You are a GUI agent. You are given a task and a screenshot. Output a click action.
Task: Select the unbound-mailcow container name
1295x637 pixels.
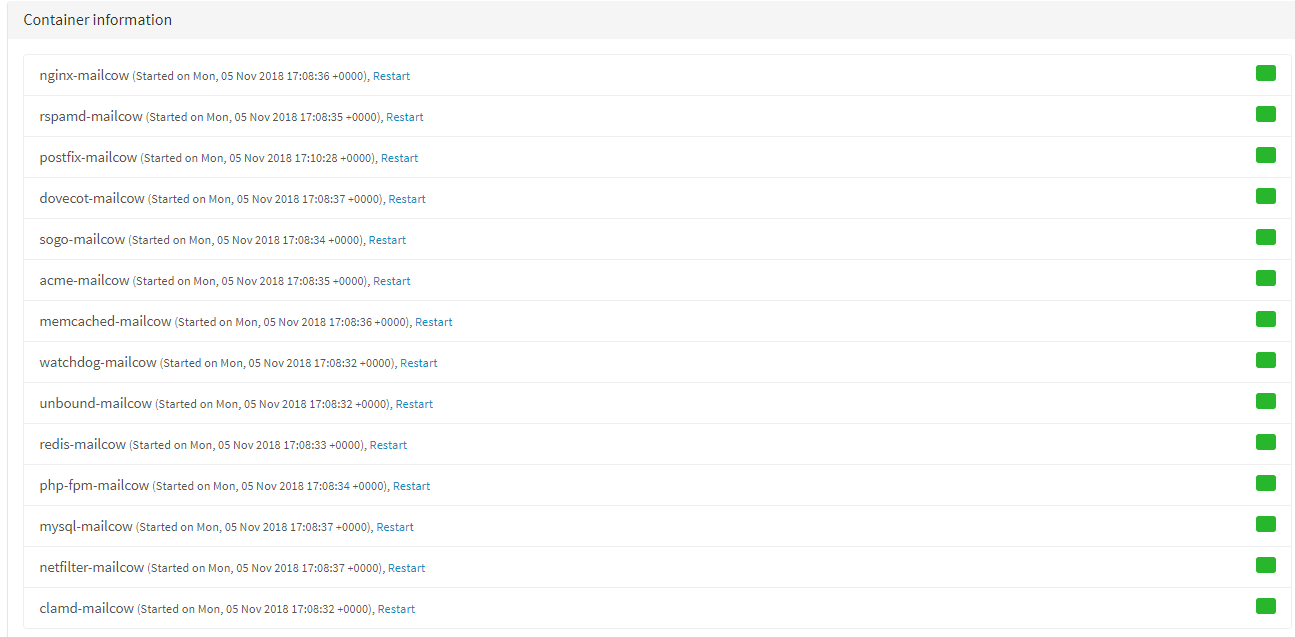[x=96, y=403]
